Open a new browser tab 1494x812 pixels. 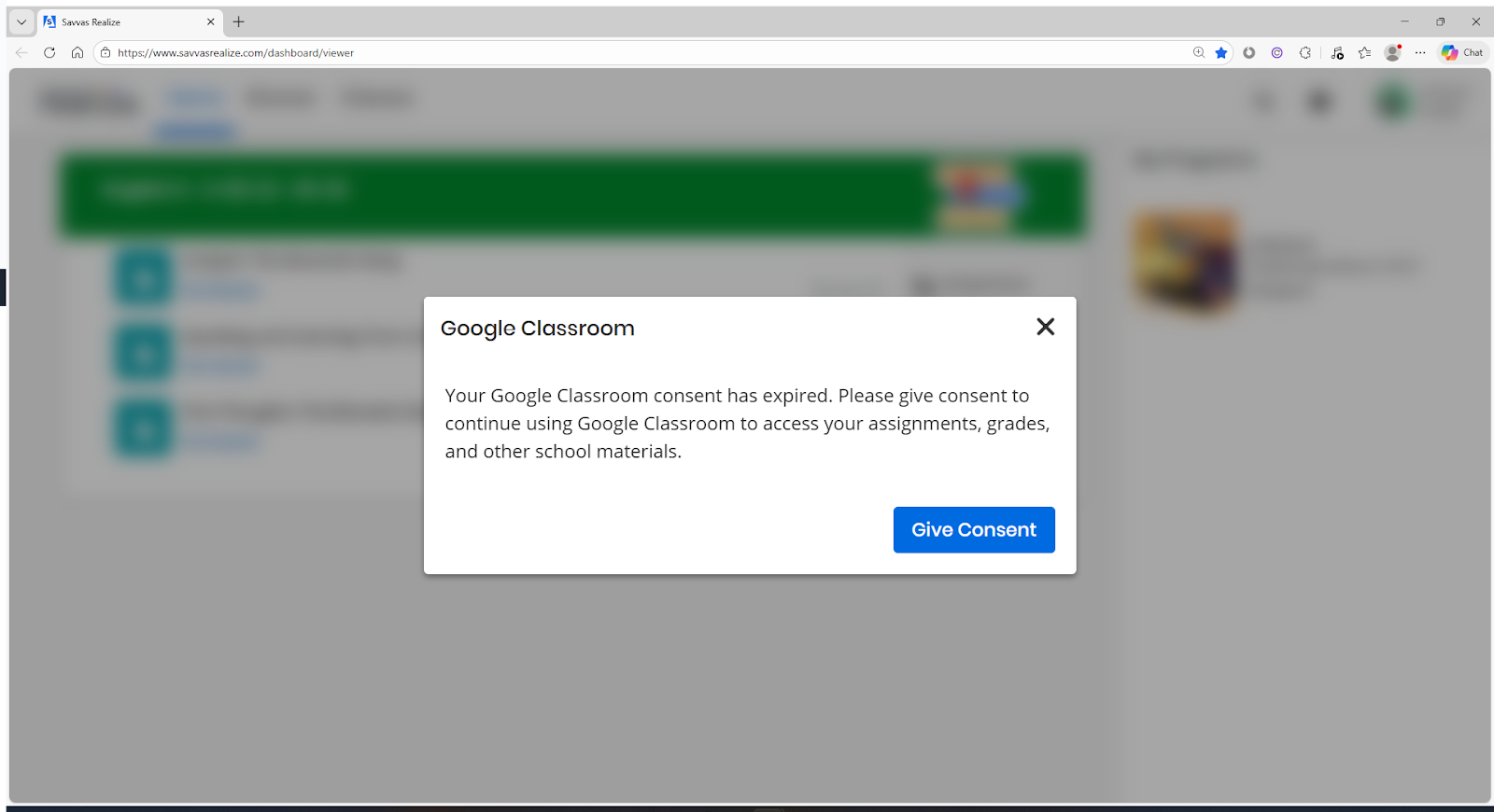(239, 21)
